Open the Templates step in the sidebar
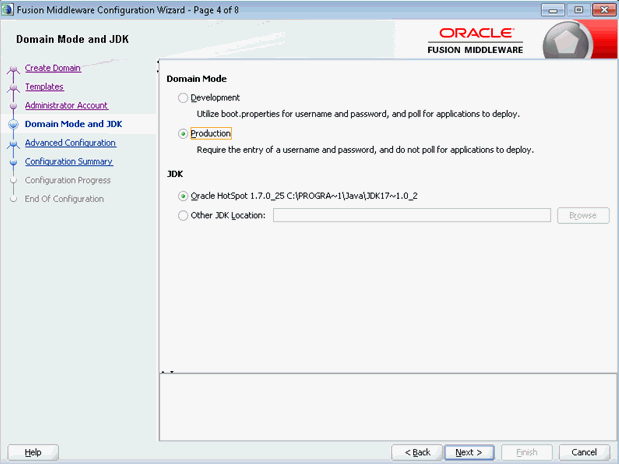619x464 pixels. point(44,87)
